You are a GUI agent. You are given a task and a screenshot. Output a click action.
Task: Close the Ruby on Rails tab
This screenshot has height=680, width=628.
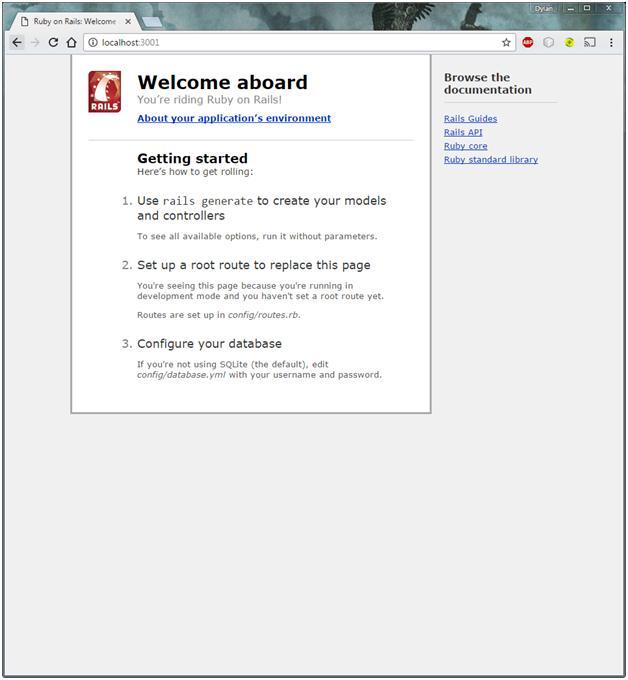pos(128,21)
